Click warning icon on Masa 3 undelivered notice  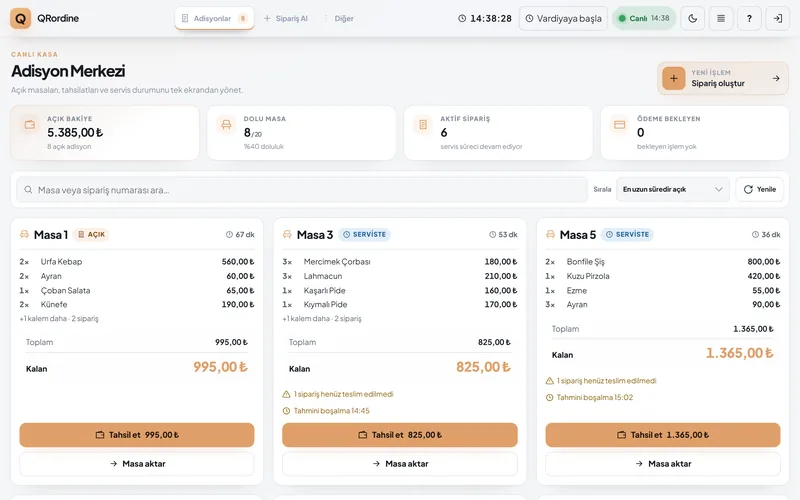tap(286, 394)
